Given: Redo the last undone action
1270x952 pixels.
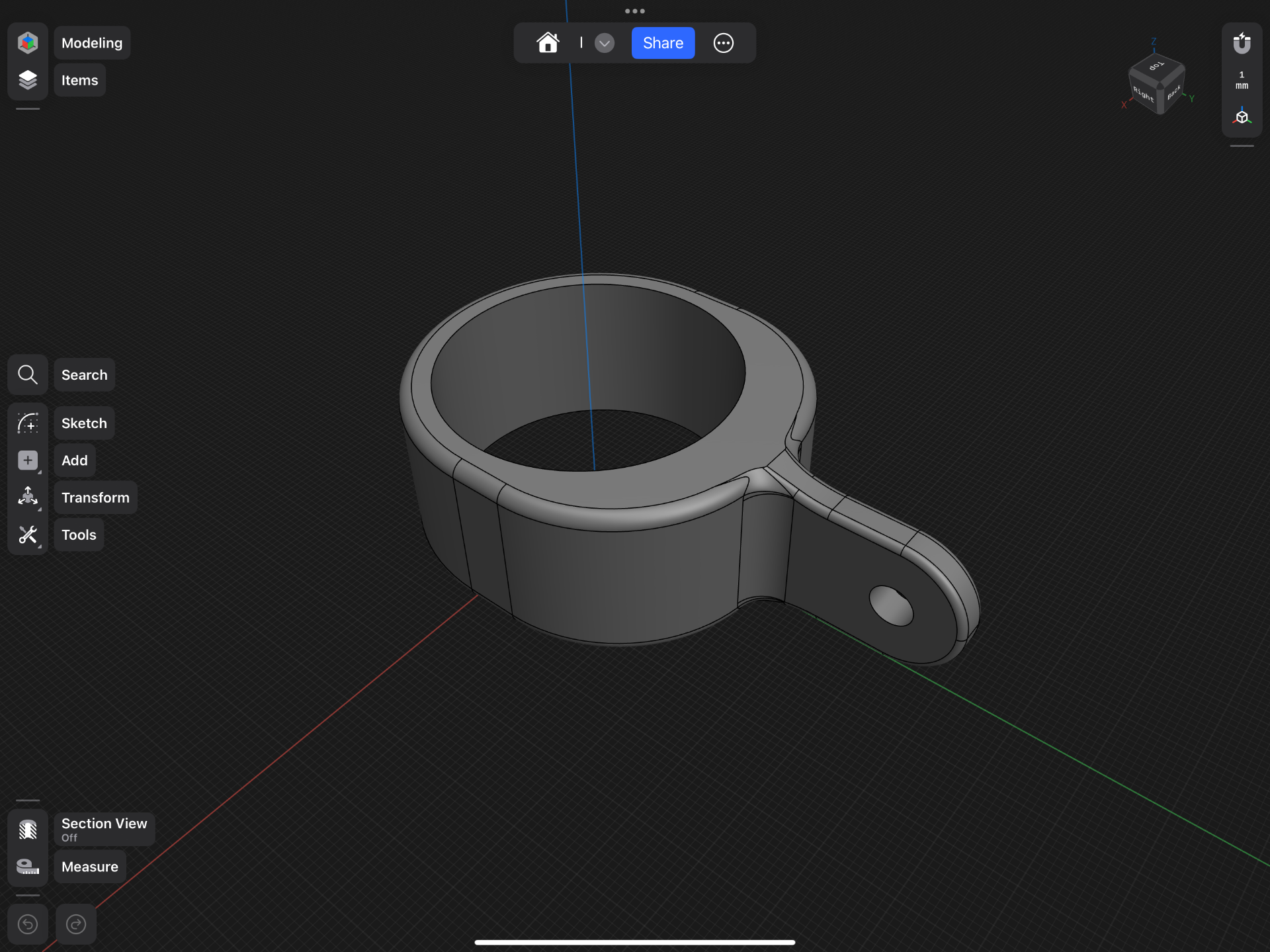Looking at the screenshot, I should pos(76,924).
